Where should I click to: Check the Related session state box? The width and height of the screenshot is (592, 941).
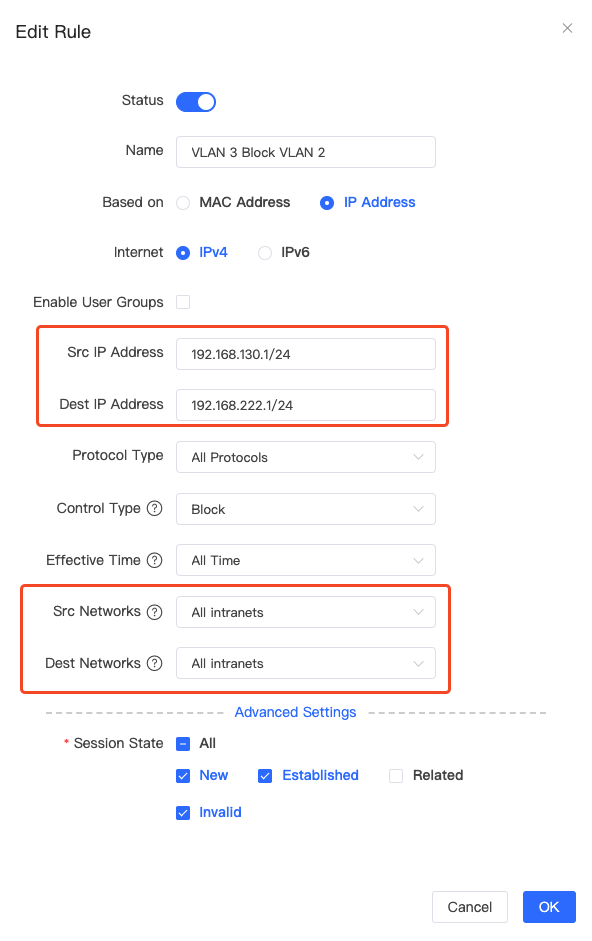(396, 776)
